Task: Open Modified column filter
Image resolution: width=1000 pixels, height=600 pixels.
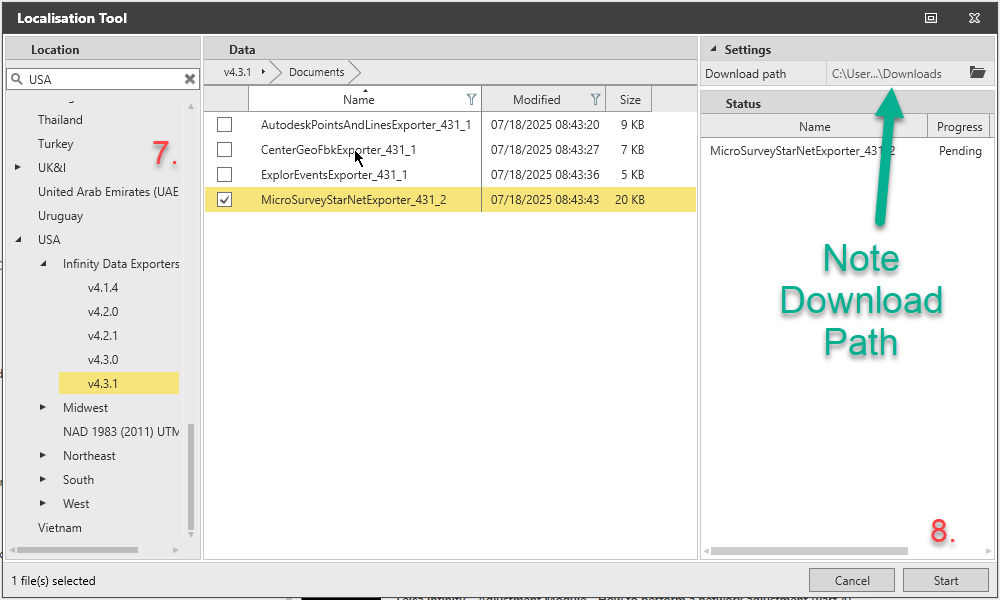Action: [x=595, y=99]
